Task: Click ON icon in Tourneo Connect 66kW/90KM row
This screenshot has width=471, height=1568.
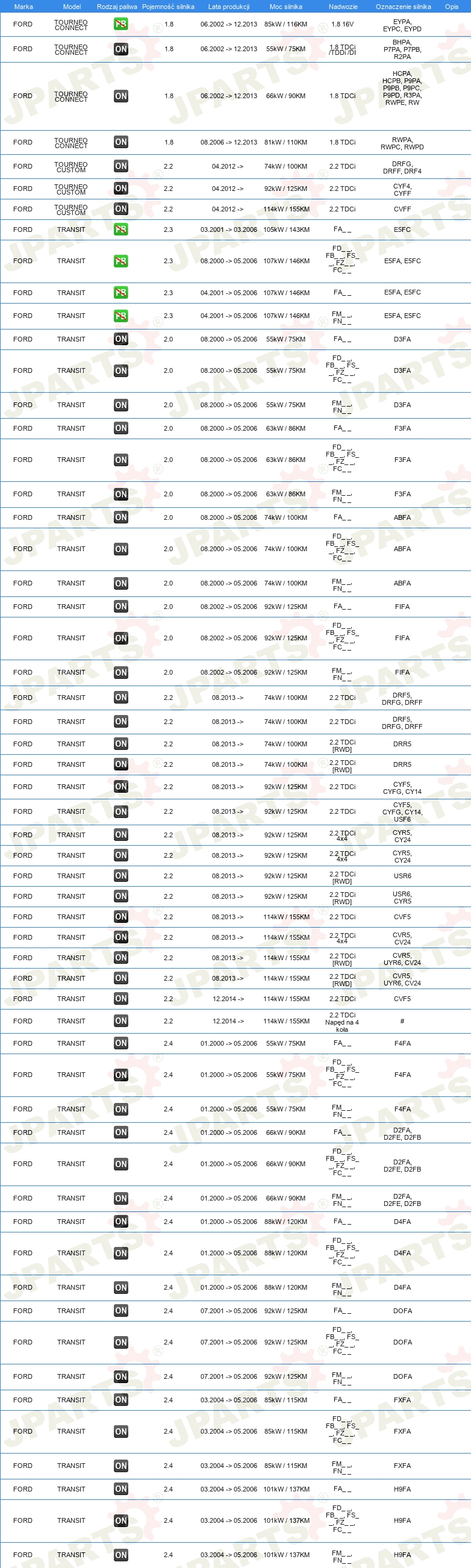Action: (120, 96)
